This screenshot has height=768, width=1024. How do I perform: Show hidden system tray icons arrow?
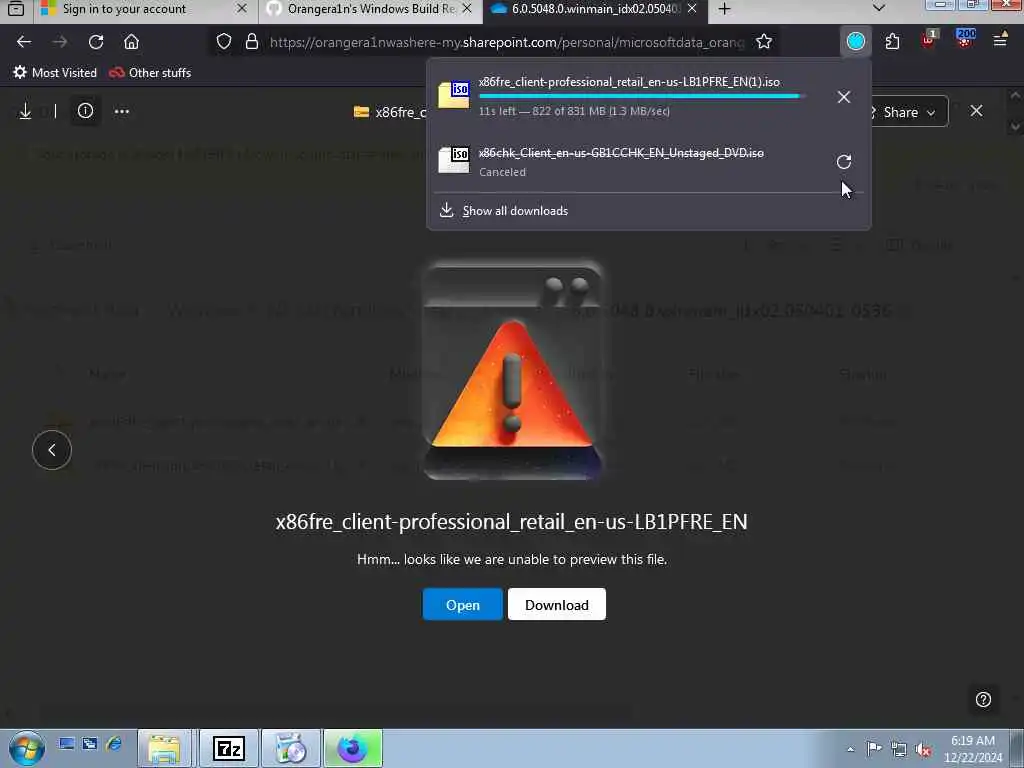pos(850,749)
